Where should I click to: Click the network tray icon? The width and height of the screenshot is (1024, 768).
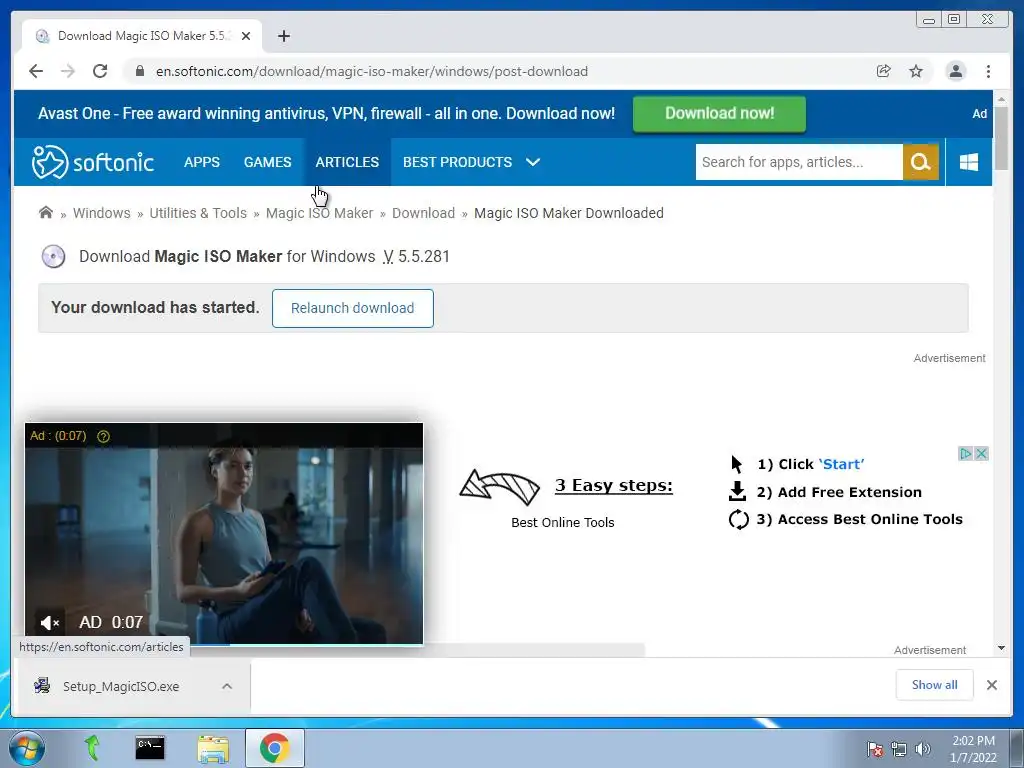point(899,749)
